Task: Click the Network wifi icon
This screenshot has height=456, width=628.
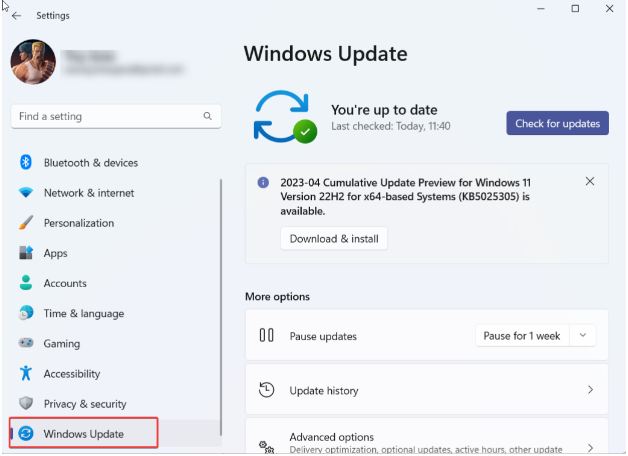Action: 26,193
